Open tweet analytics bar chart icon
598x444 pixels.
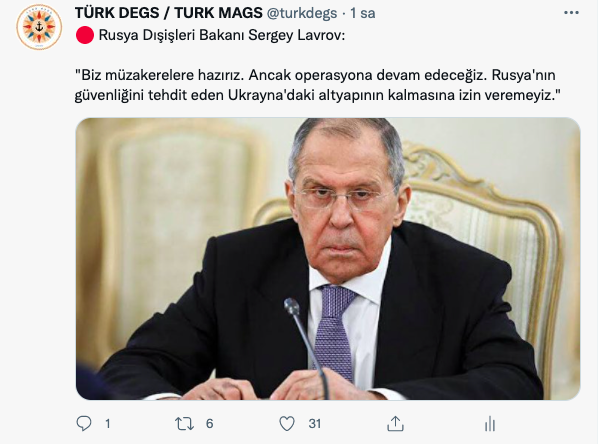coord(490,424)
